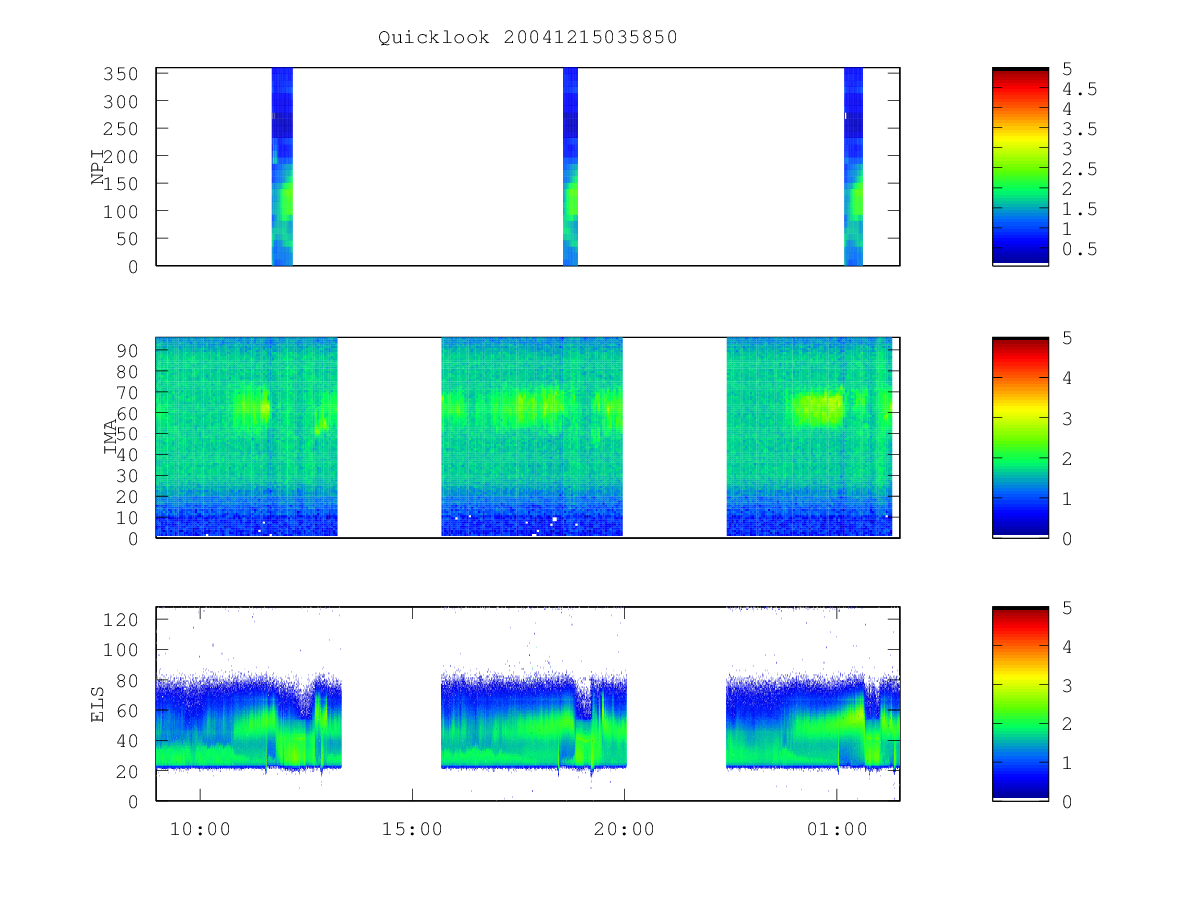Click the last NPI data strip
This screenshot has height=900, width=1200.
(853, 166)
